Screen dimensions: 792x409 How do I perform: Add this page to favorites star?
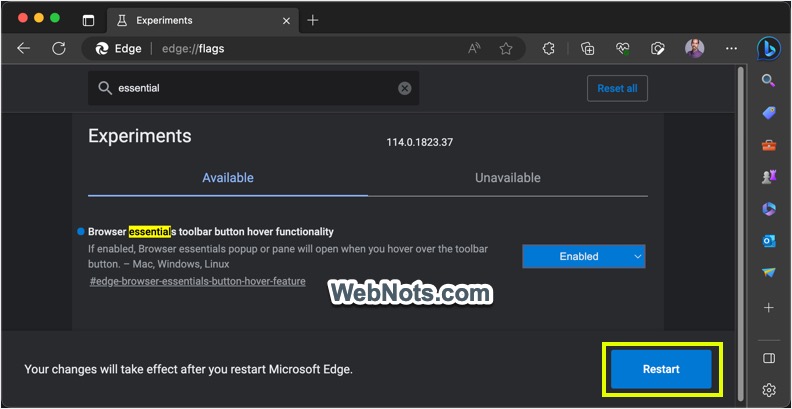click(x=506, y=48)
